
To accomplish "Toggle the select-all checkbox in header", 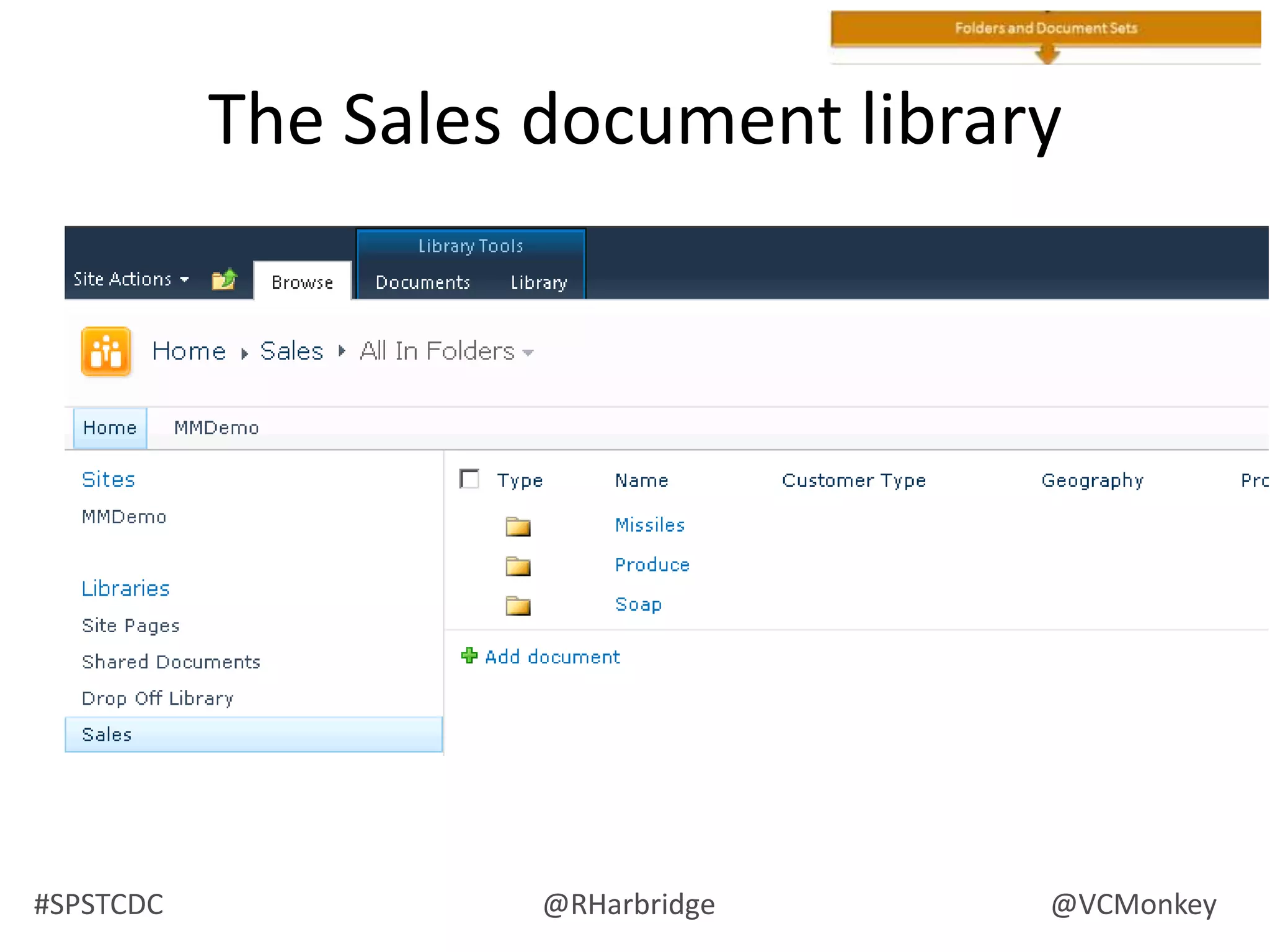I will point(469,479).
